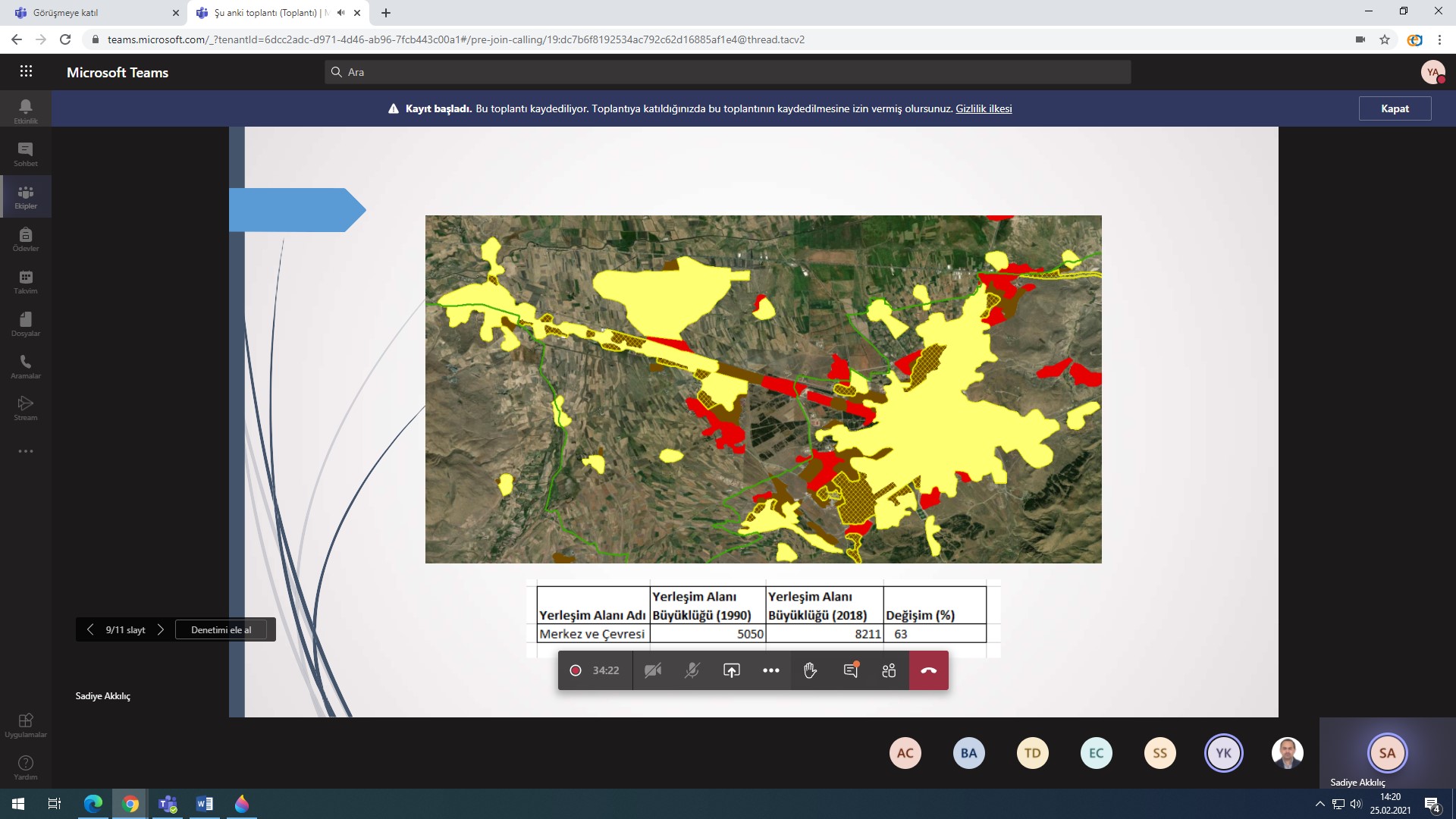
Task: Show participants list in meeting toolbar
Action: pyautogui.click(x=889, y=670)
